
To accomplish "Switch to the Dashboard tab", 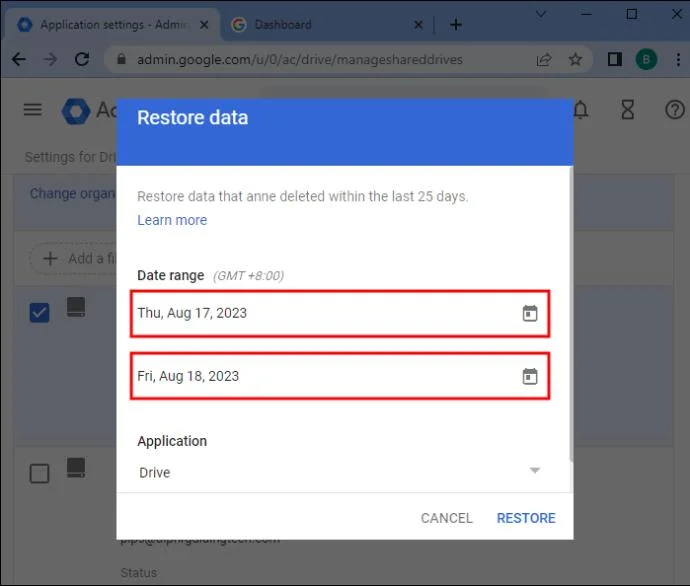I will pos(327,25).
